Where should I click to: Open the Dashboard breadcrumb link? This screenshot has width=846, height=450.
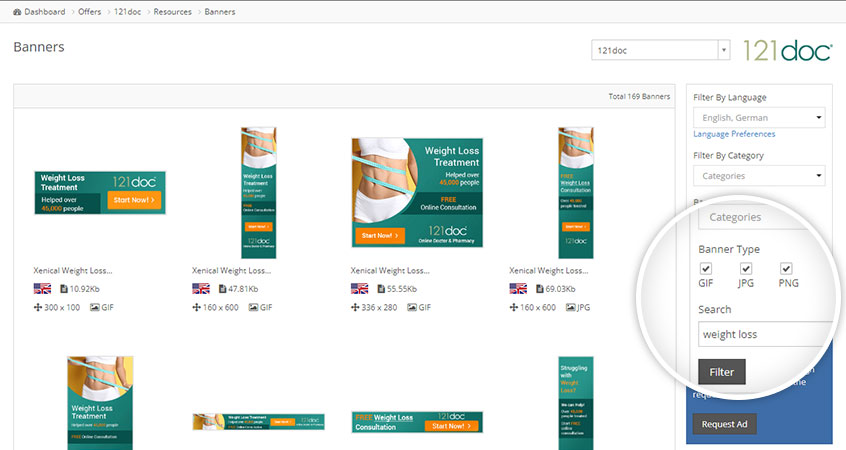tap(44, 11)
